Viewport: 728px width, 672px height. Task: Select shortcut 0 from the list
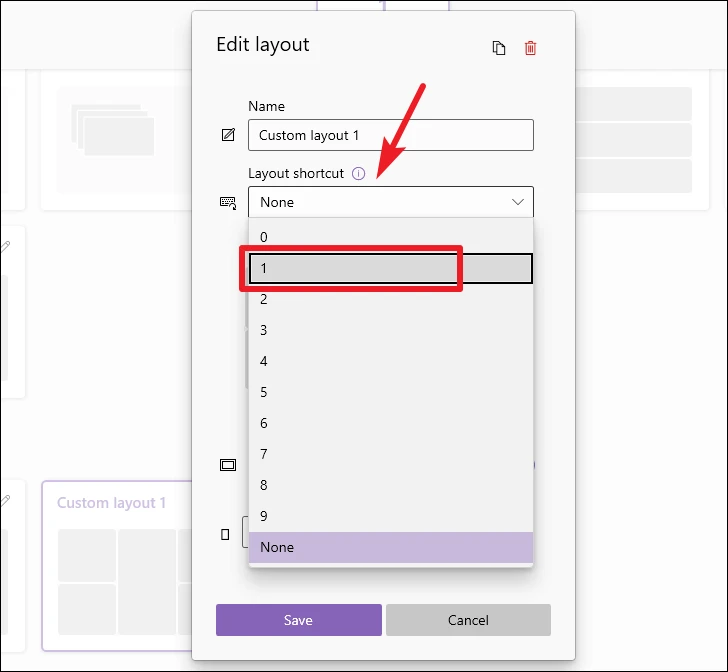(390, 237)
